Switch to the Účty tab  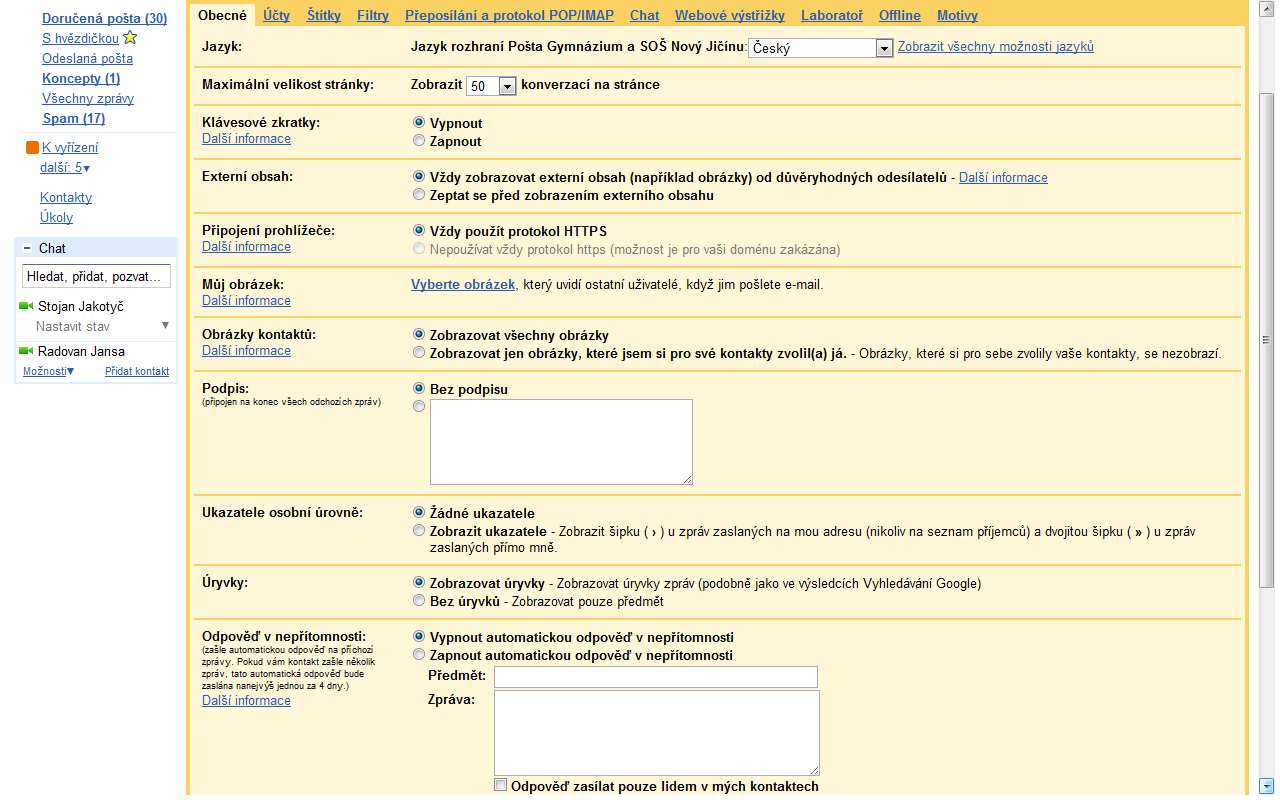pyautogui.click(x=277, y=16)
